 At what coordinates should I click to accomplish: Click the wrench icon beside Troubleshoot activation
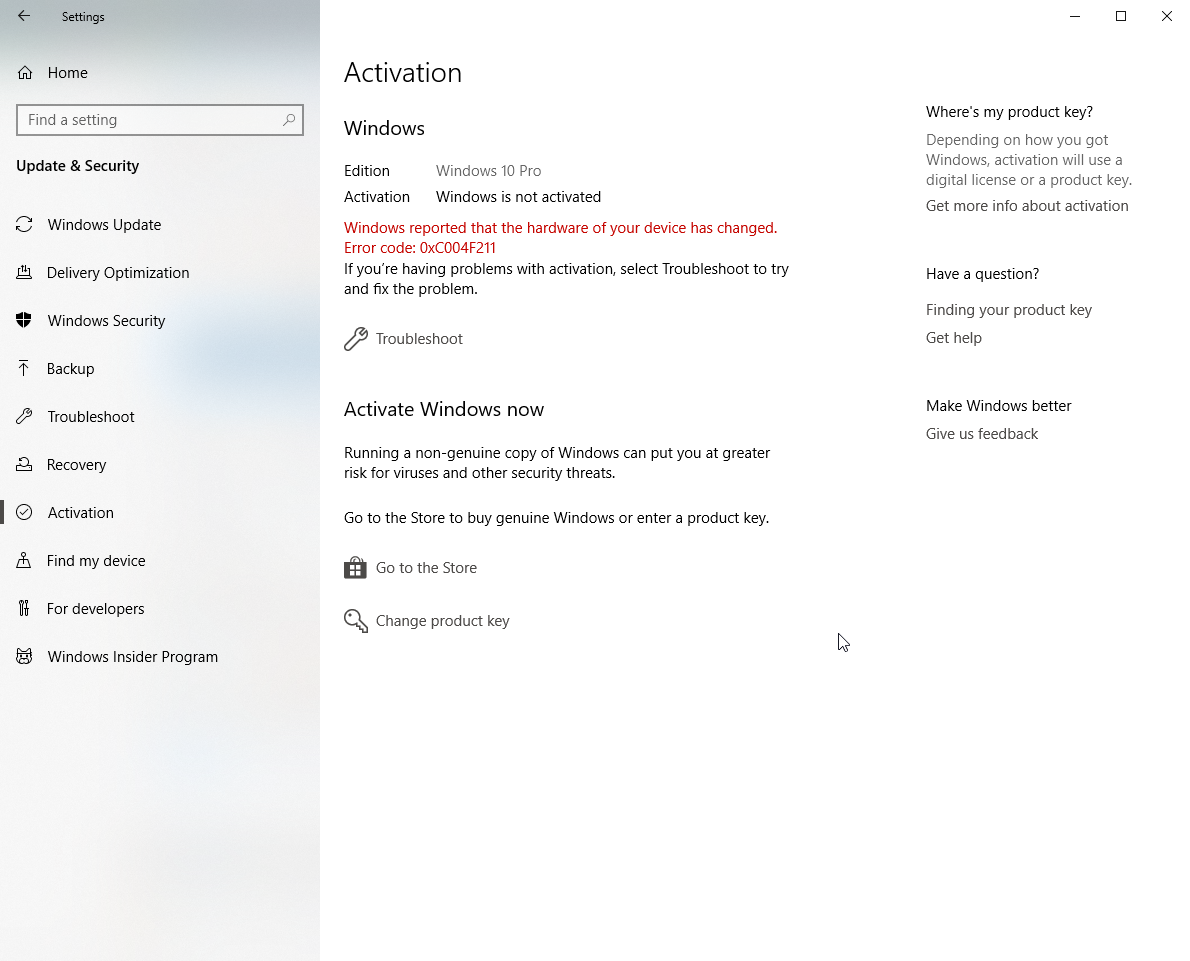point(356,339)
